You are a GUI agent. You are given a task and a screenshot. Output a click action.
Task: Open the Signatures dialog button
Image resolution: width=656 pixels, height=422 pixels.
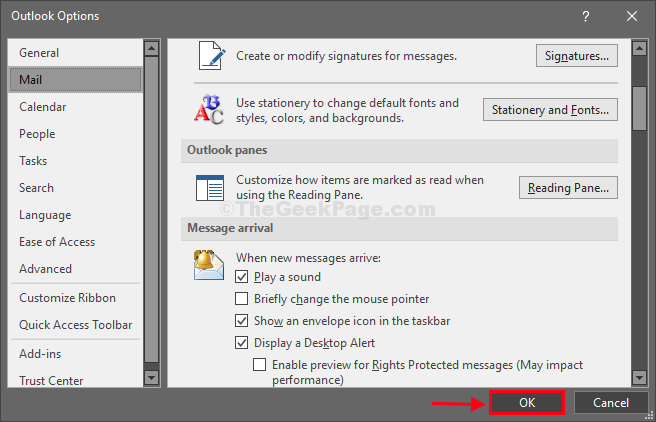(x=576, y=56)
